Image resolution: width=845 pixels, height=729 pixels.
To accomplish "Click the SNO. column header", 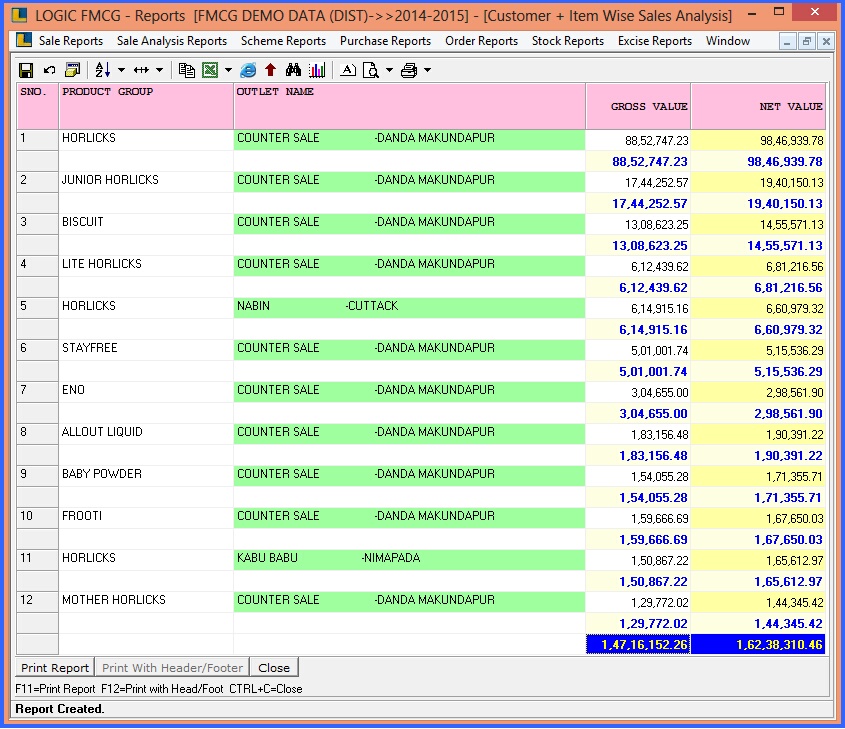I will [x=38, y=106].
